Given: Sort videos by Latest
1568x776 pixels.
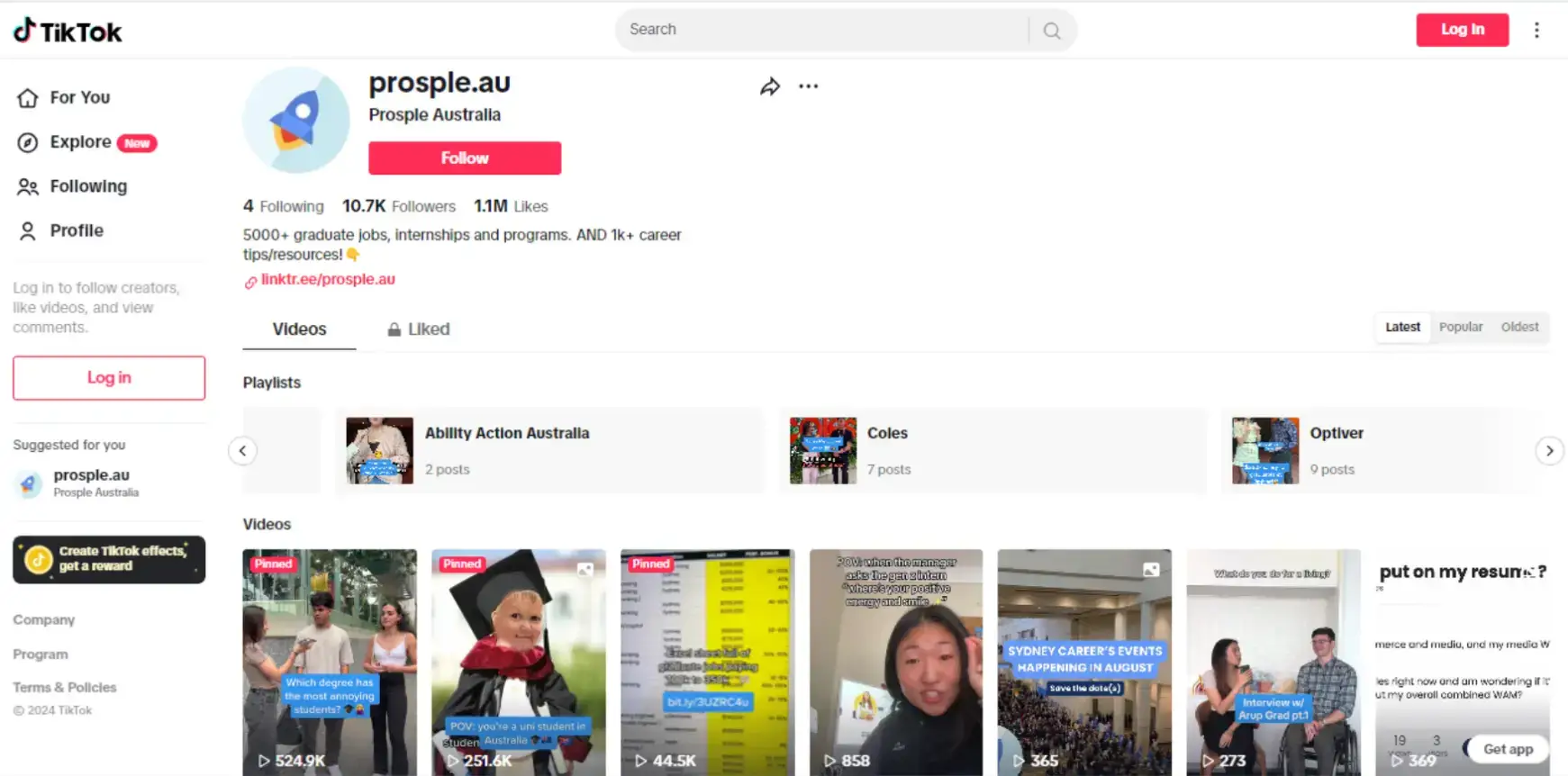Looking at the screenshot, I should tap(1402, 327).
